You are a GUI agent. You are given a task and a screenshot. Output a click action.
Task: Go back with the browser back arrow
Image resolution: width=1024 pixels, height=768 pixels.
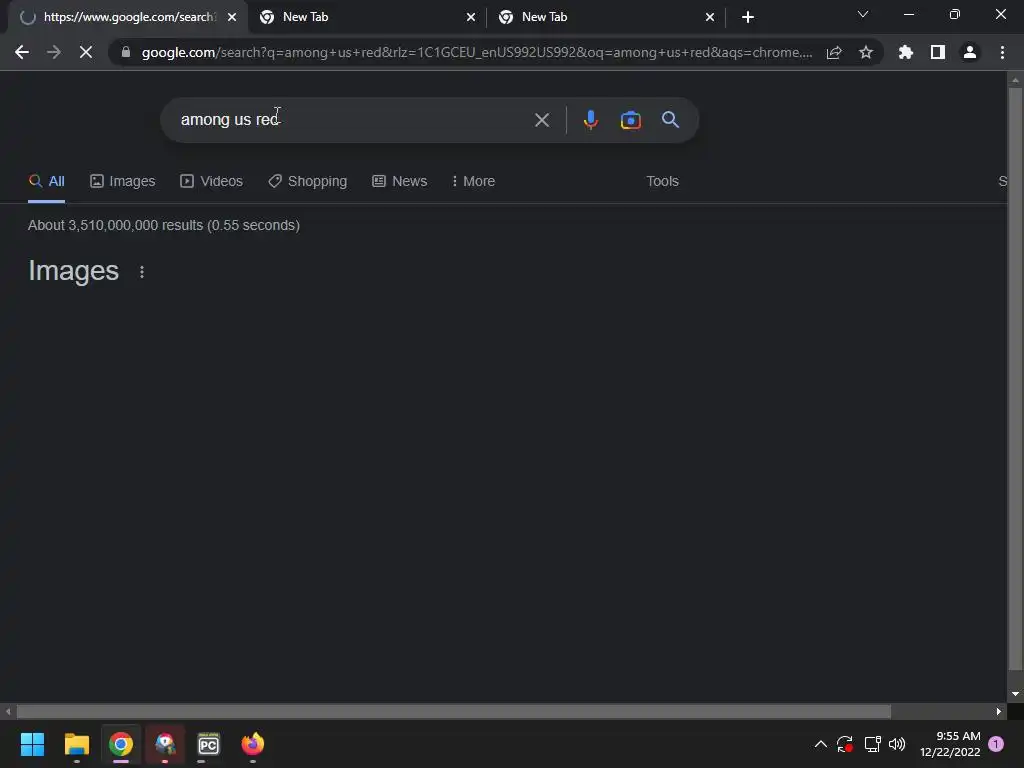coord(22,52)
